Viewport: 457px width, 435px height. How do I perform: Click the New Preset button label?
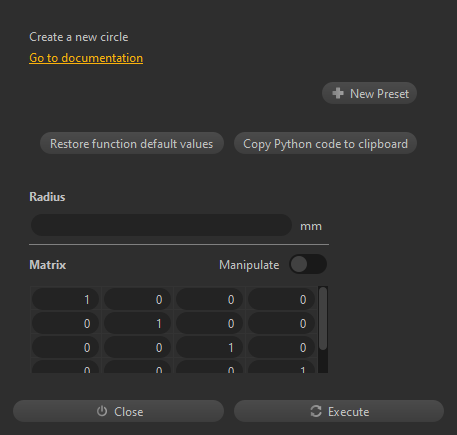(379, 94)
